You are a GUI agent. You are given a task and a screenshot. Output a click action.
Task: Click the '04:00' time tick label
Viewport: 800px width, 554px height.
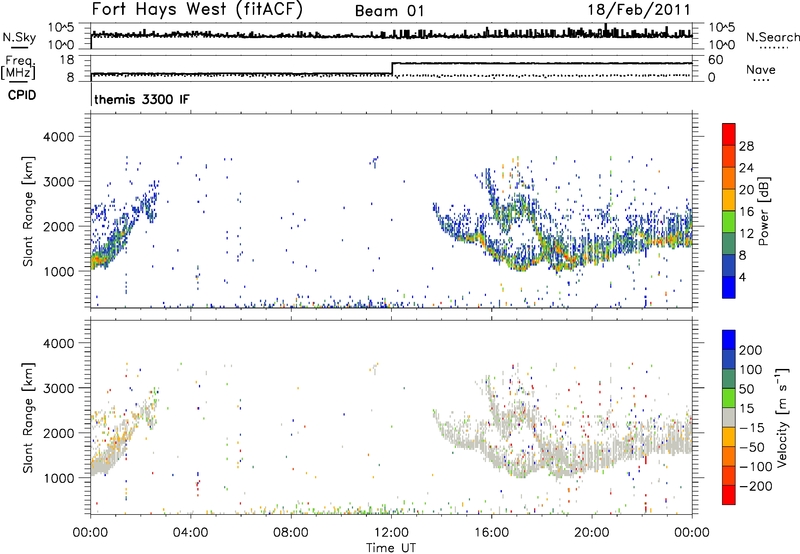(x=190, y=533)
